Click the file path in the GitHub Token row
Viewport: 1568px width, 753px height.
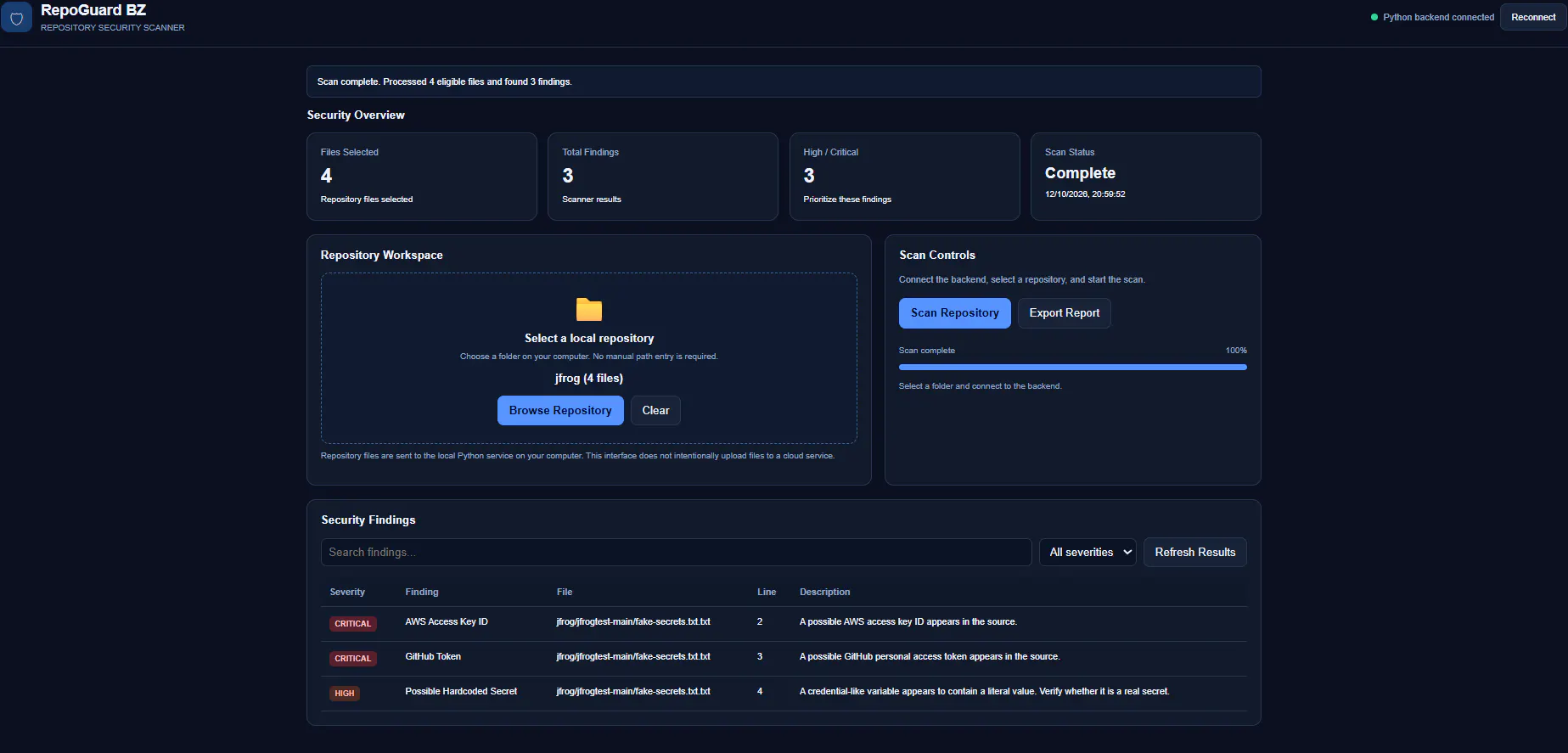coord(633,657)
